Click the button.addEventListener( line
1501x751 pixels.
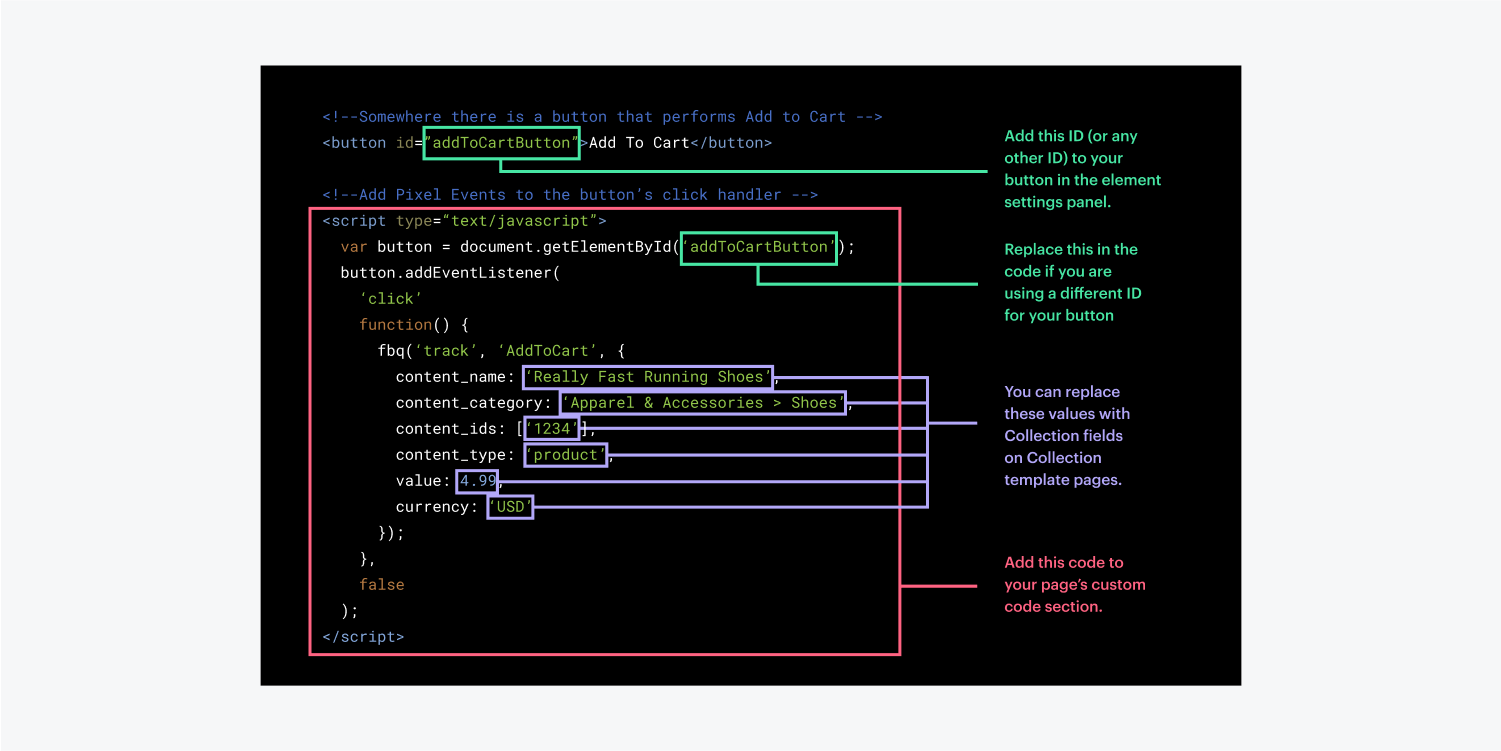click(450, 273)
